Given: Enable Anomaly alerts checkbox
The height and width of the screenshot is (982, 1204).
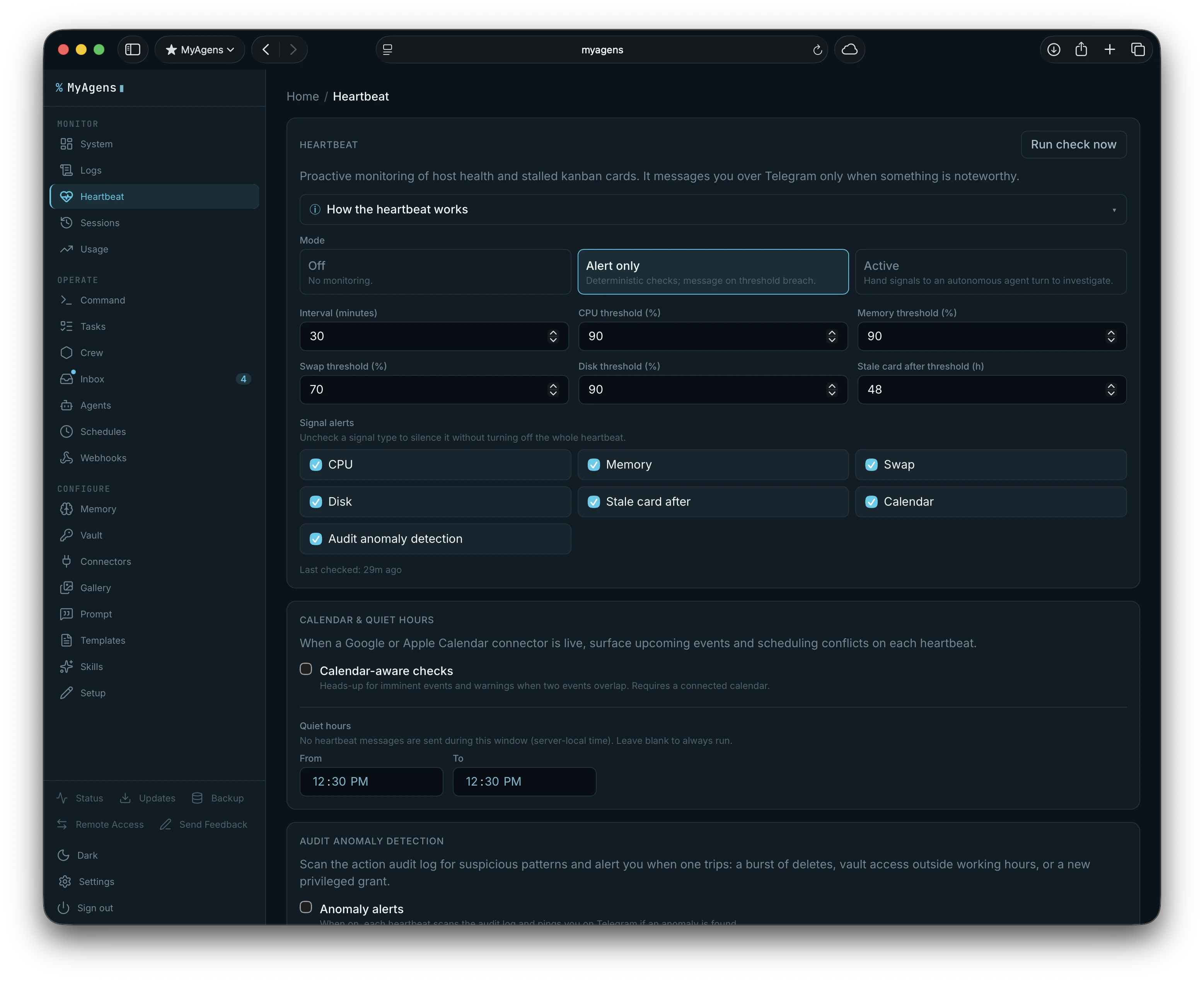Looking at the screenshot, I should (x=306, y=907).
